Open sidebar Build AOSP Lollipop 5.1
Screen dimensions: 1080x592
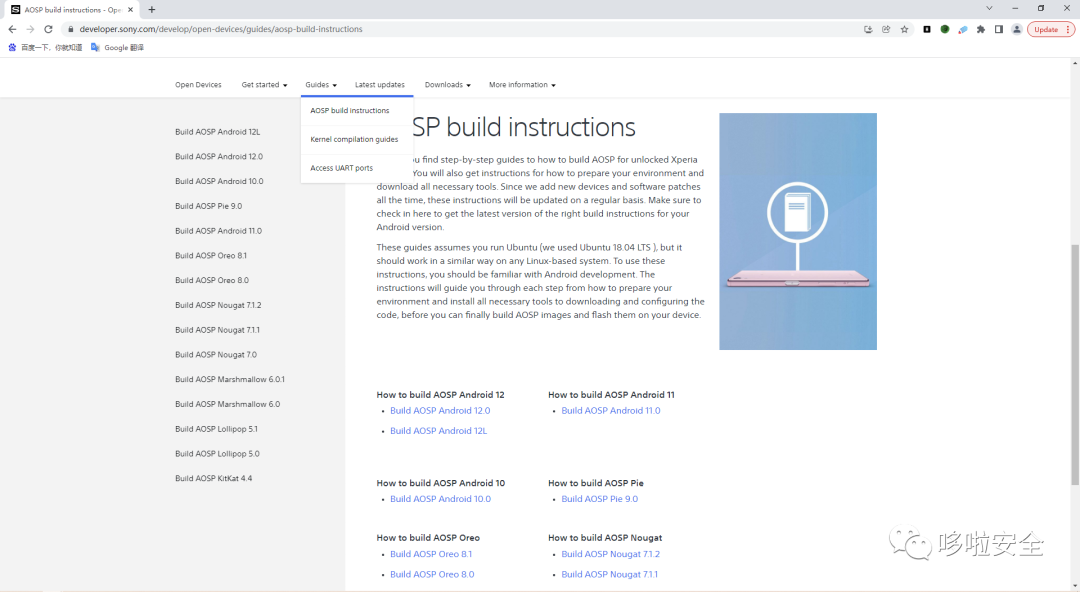[216, 429]
